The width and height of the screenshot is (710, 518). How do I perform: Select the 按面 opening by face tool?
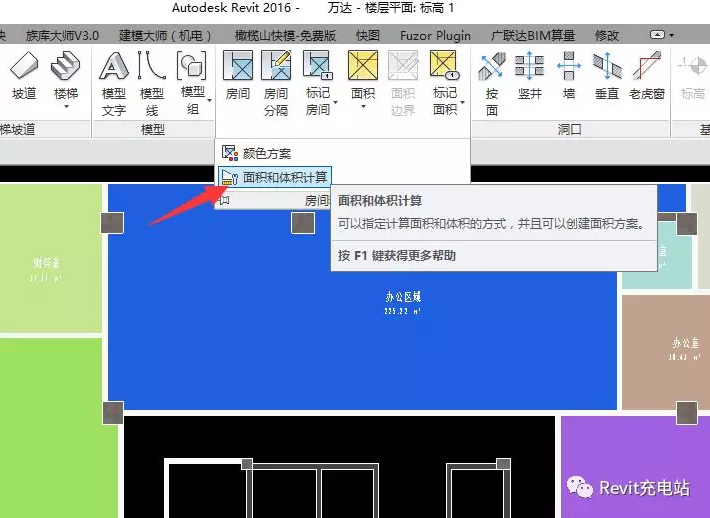(492, 83)
